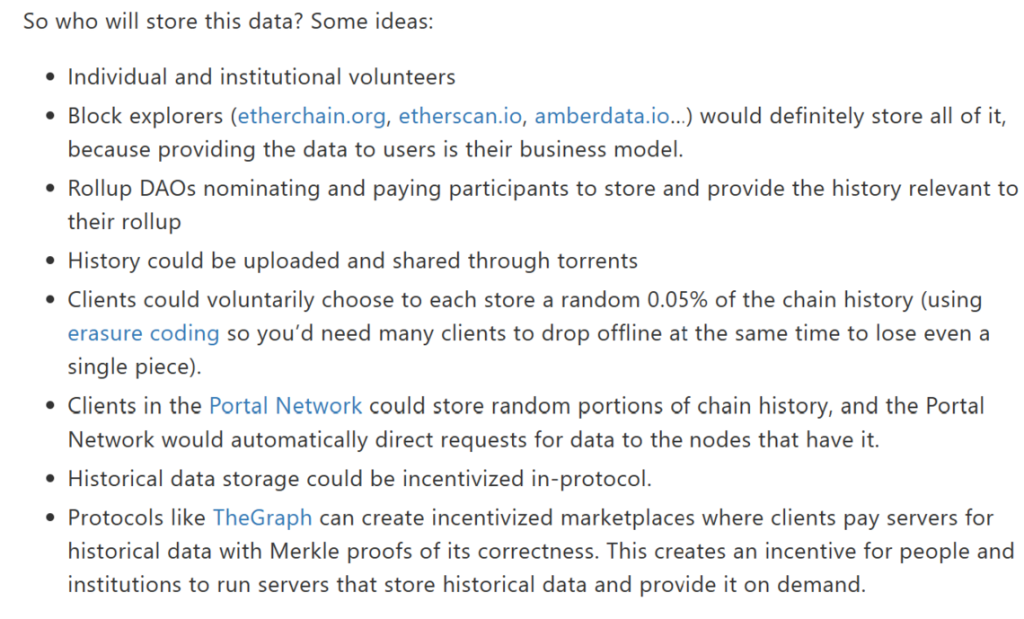The image size is (1024, 619).
Task: Click the text "incentivized in-protocol"
Action: pos(527,479)
